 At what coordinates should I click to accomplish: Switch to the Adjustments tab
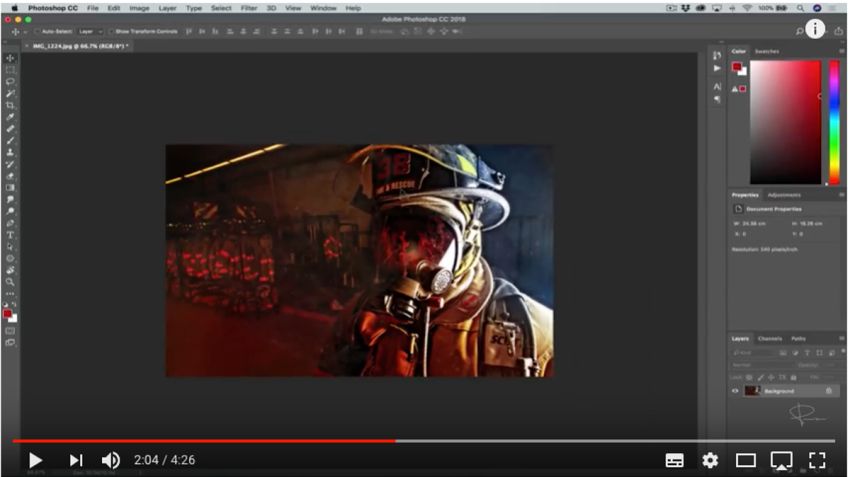(x=784, y=195)
